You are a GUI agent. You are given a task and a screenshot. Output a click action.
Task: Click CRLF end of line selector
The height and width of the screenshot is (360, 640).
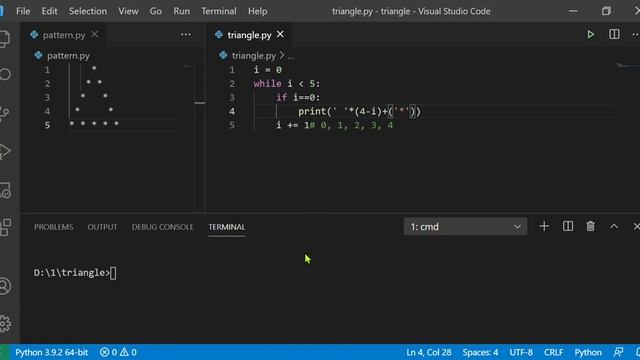(x=553, y=352)
